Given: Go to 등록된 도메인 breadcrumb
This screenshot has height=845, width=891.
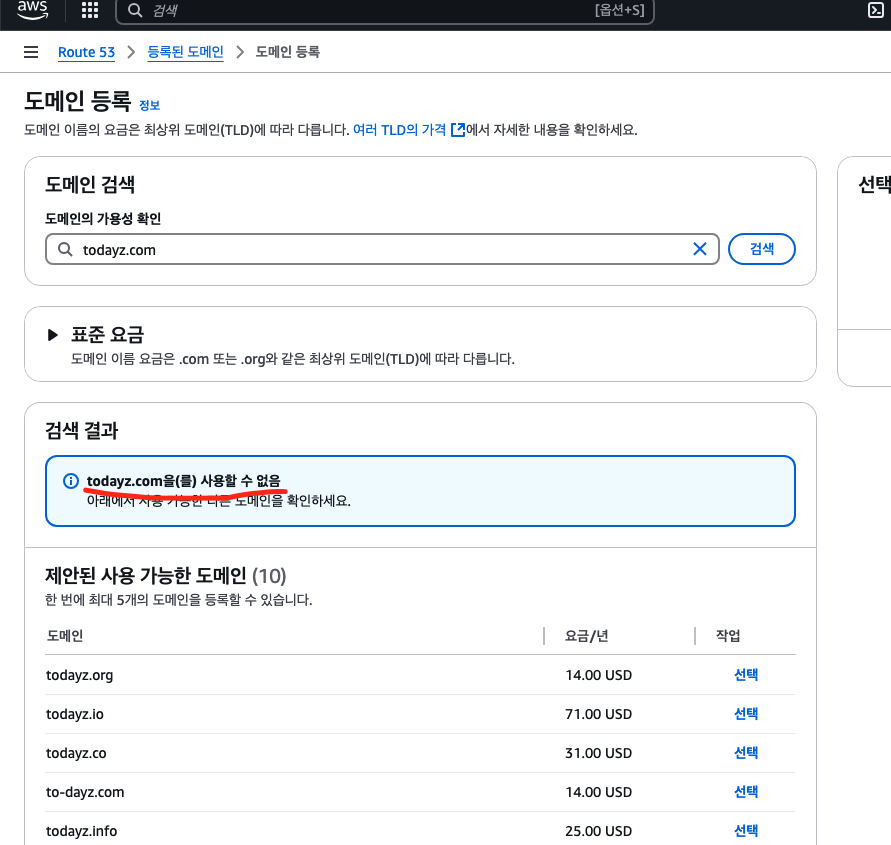Looking at the screenshot, I should coord(185,52).
